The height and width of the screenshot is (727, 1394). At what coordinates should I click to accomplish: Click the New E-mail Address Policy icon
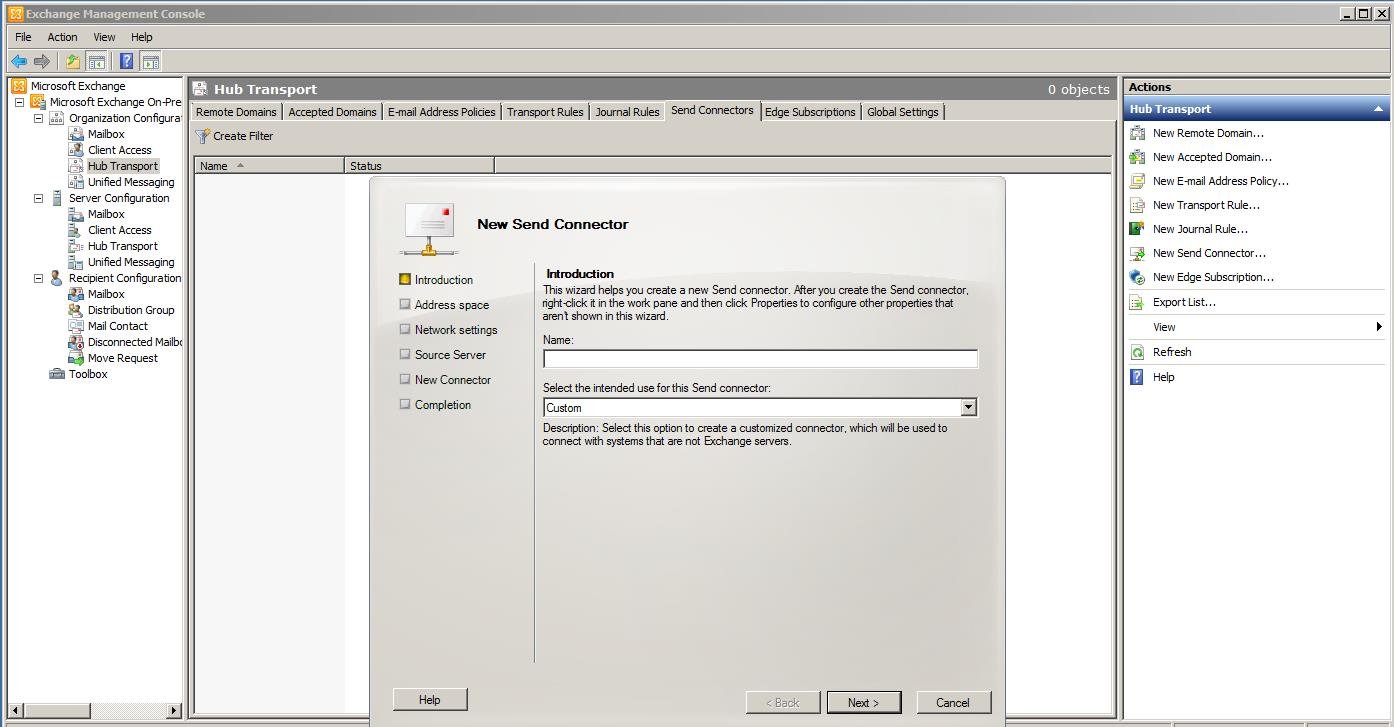[1137, 181]
